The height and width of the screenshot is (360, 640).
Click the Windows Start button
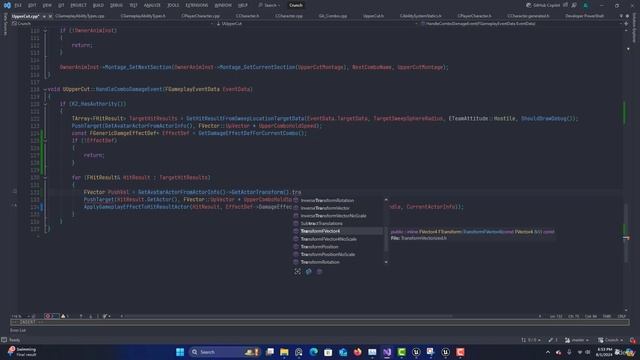click(180, 352)
